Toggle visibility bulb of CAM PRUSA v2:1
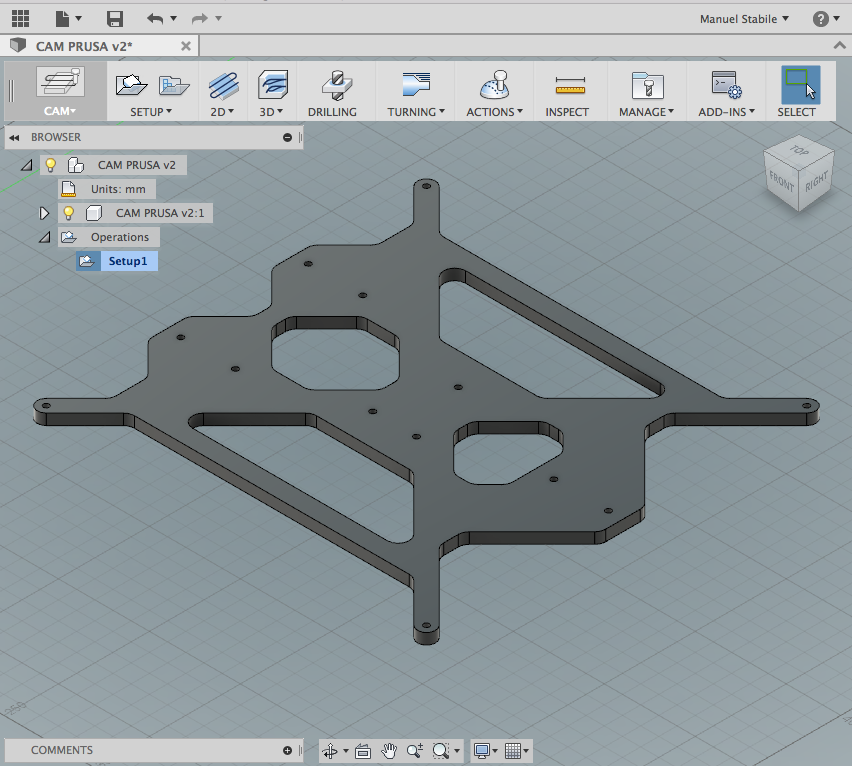Viewport: 852px width, 766px height. (68, 213)
